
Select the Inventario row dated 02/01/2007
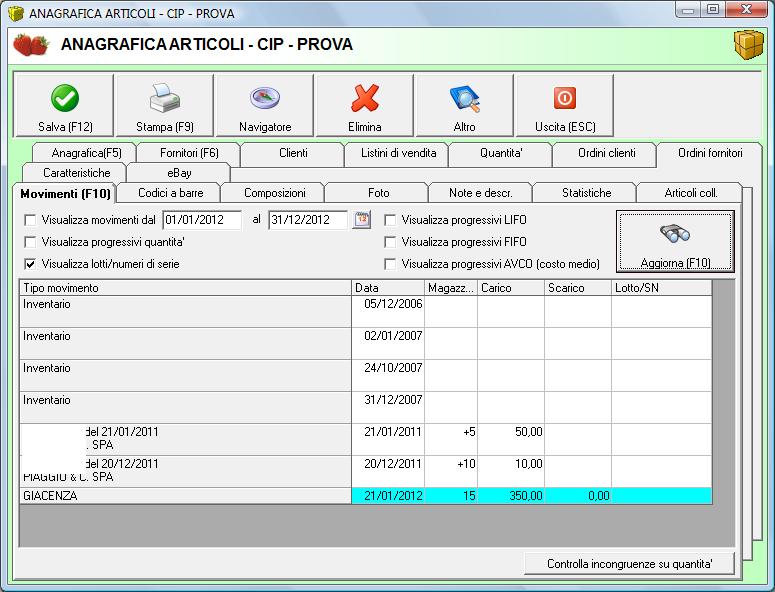tap(366, 344)
